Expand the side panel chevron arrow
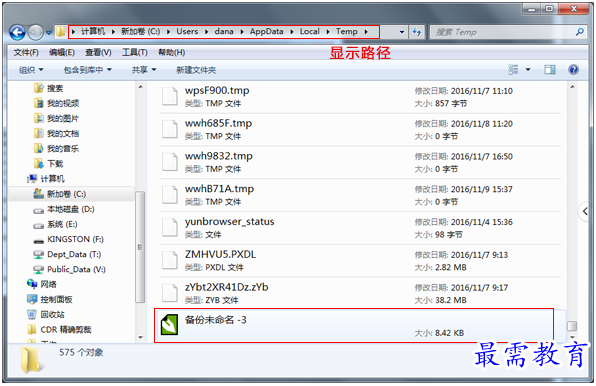596x386 pixels. (x=585, y=211)
